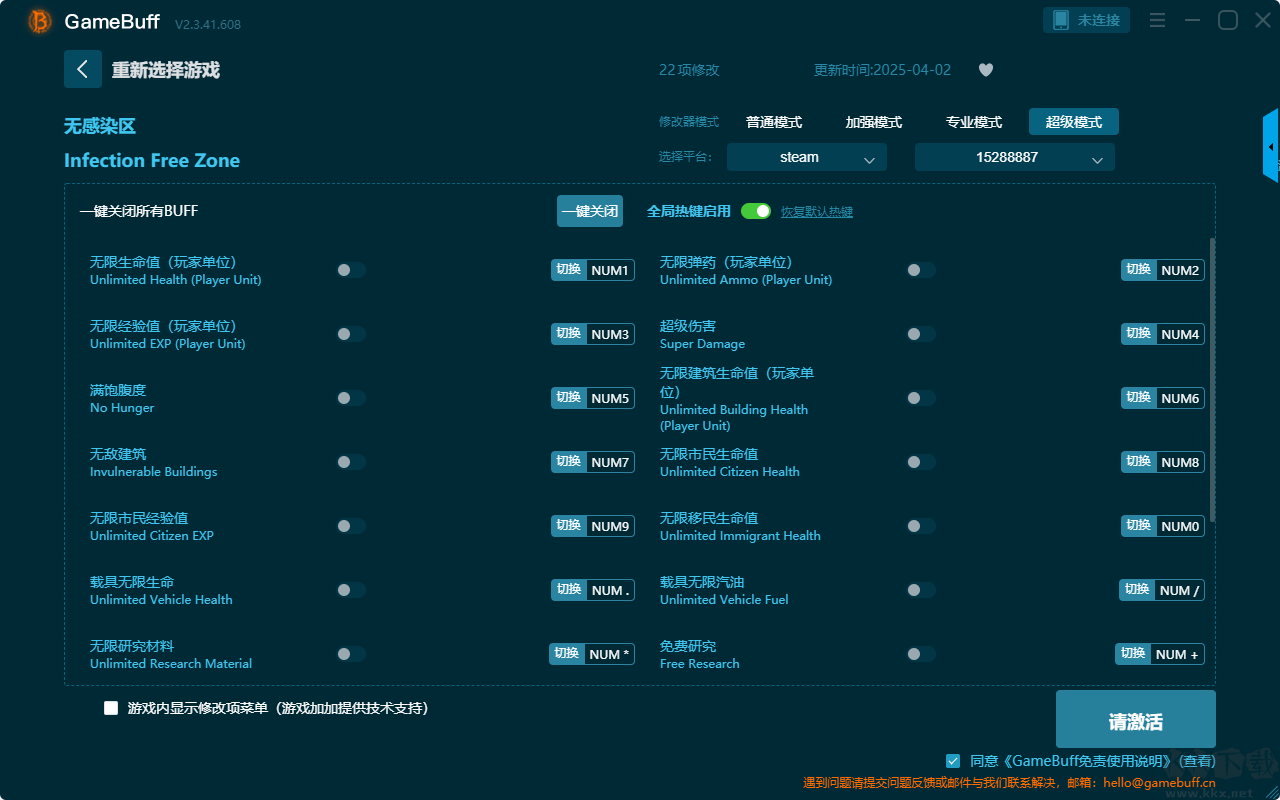Toggle Unlimited Vehicle Health
The height and width of the screenshot is (800, 1280).
click(x=351, y=590)
